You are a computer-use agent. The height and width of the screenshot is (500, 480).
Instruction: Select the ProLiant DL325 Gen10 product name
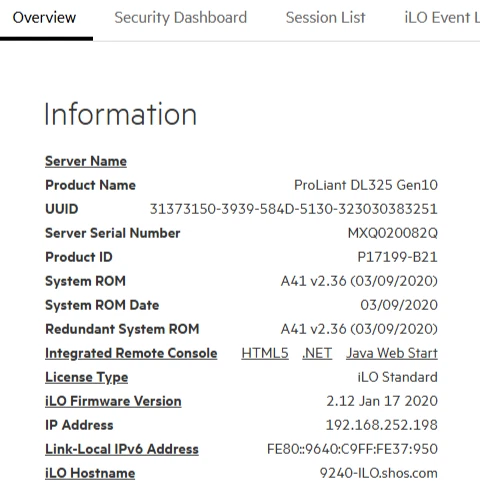pos(366,185)
